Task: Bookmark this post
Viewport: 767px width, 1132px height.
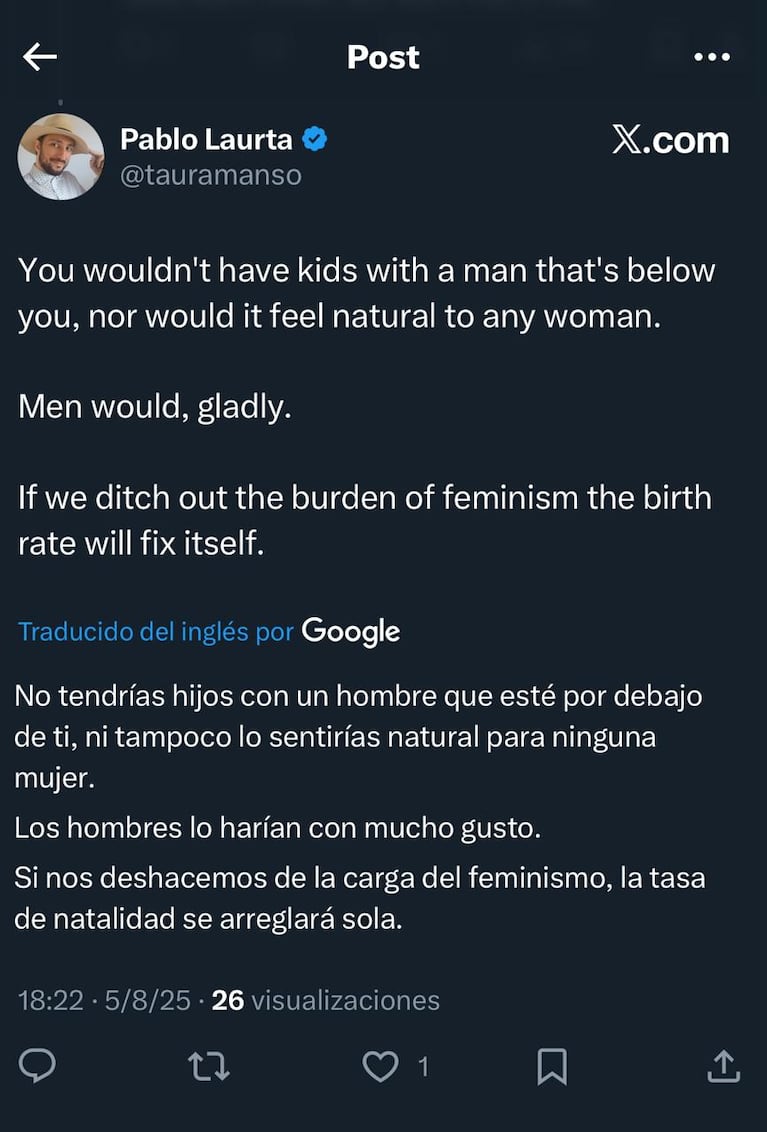Action: point(551,1066)
